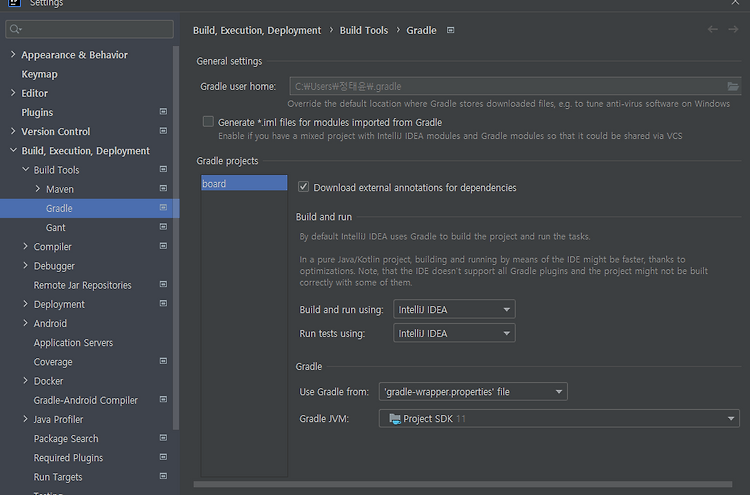Click the project icon next to Maven
Viewport: 750px width, 495px height.
163,188
